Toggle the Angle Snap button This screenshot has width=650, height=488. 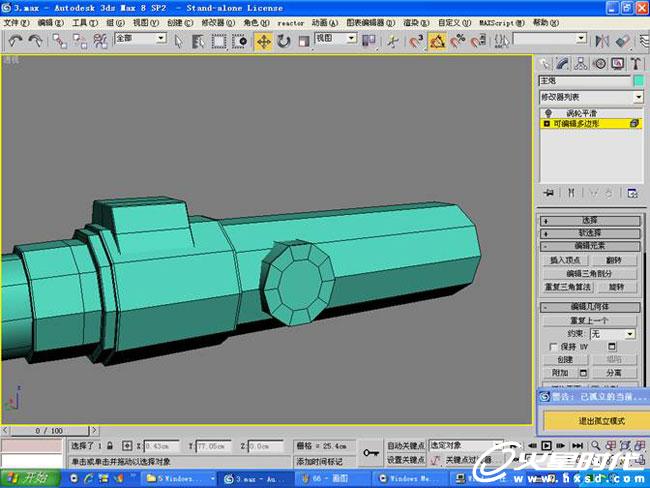point(437,41)
